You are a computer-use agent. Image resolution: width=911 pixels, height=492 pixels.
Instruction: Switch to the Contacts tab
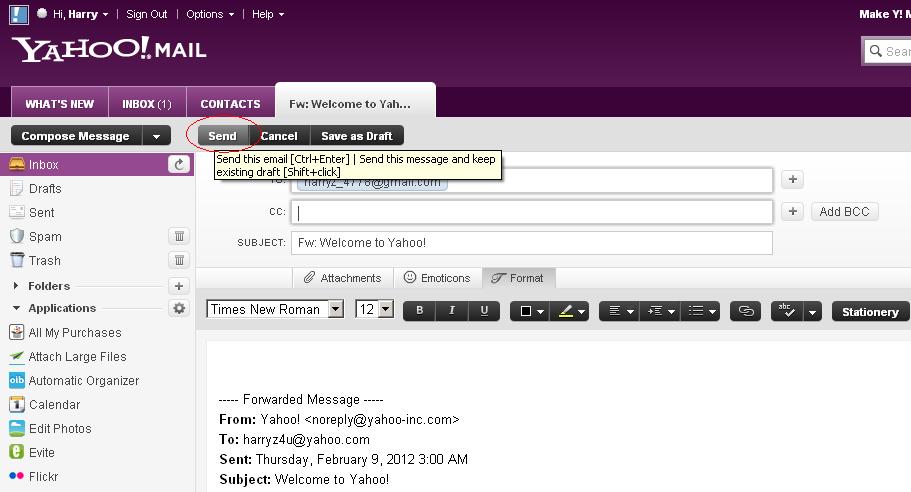coord(230,104)
